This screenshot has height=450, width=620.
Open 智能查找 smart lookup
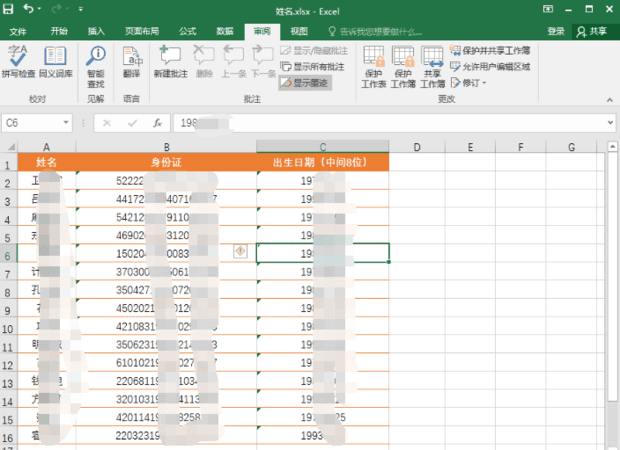click(96, 66)
